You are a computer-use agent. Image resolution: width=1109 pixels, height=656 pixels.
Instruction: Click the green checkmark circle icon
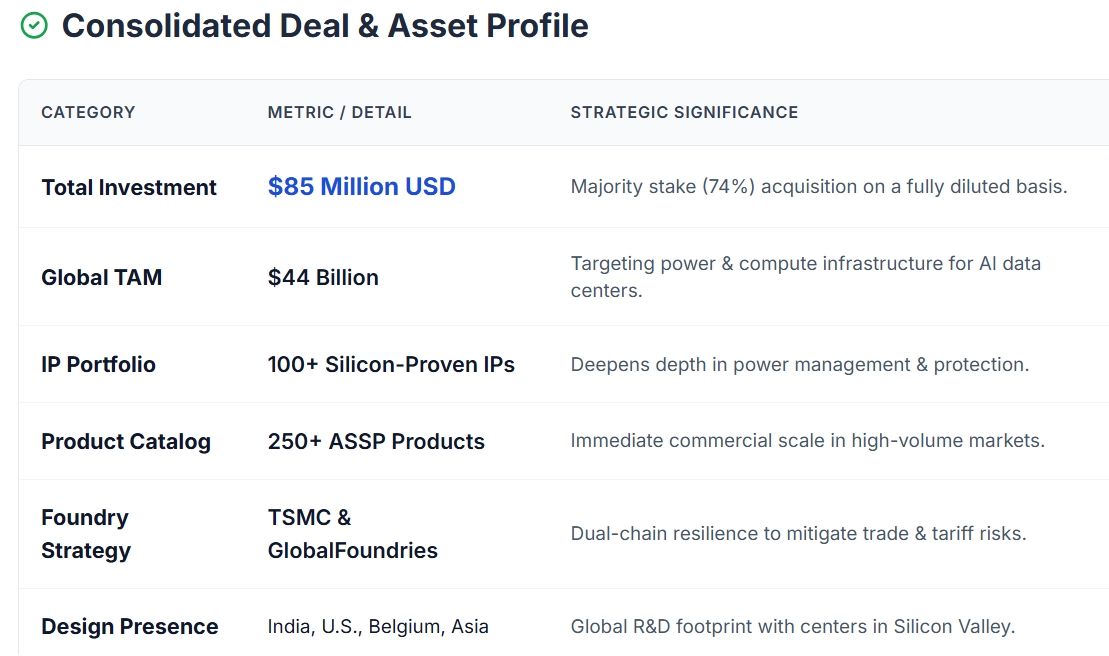point(34,26)
